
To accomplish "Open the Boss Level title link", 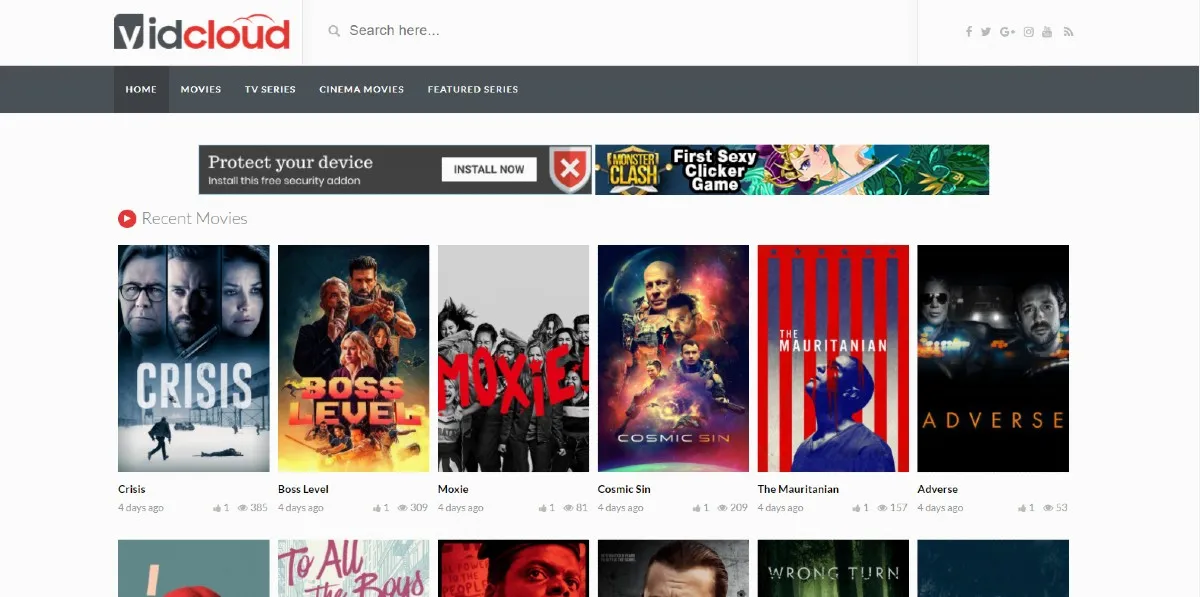I will point(303,489).
